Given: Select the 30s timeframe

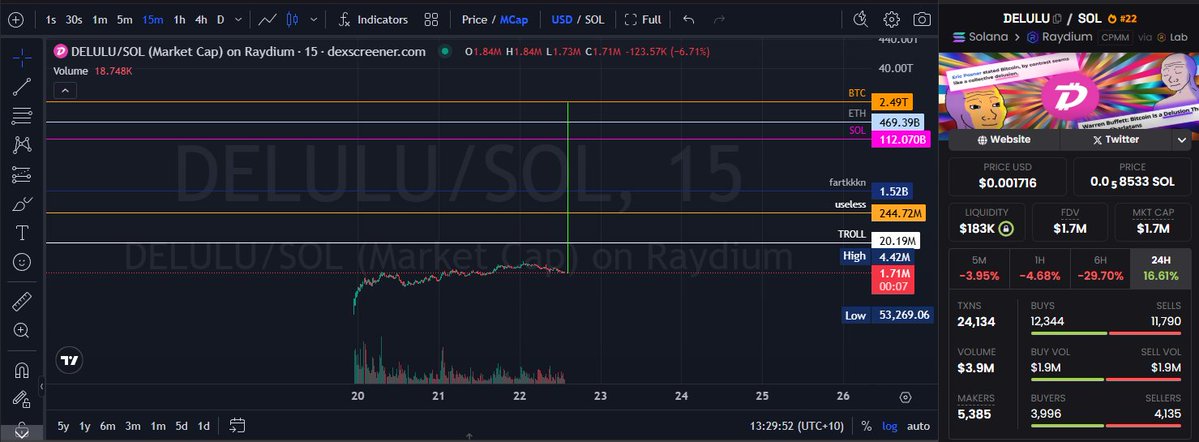Looking at the screenshot, I should pyautogui.click(x=74, y=19).
